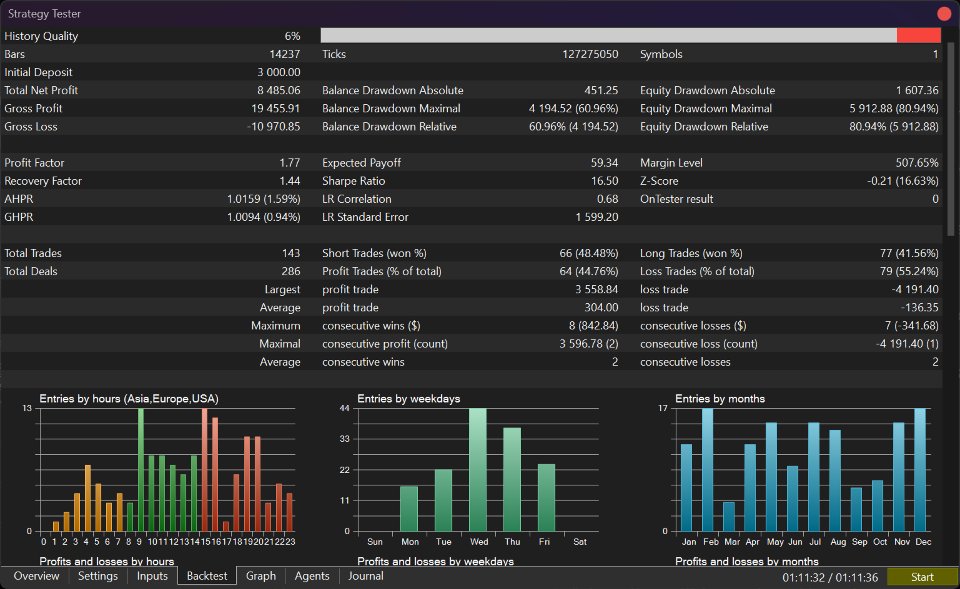Screen dimensions: 960x589
Task: Select the Backtest tab
Action: pyautogui.click(x=207, y=576)
